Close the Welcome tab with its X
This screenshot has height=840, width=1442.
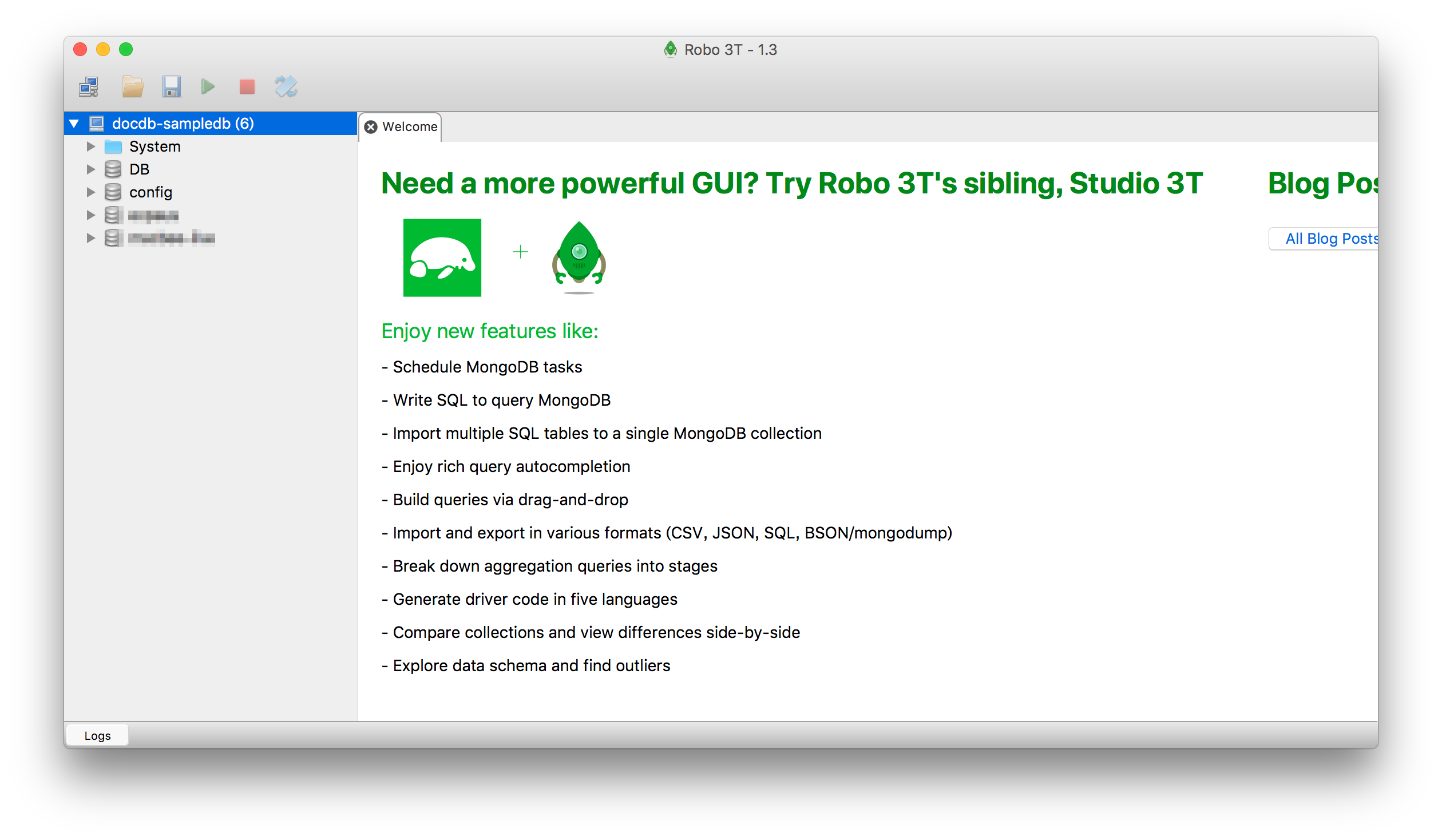tap(371, 127)
